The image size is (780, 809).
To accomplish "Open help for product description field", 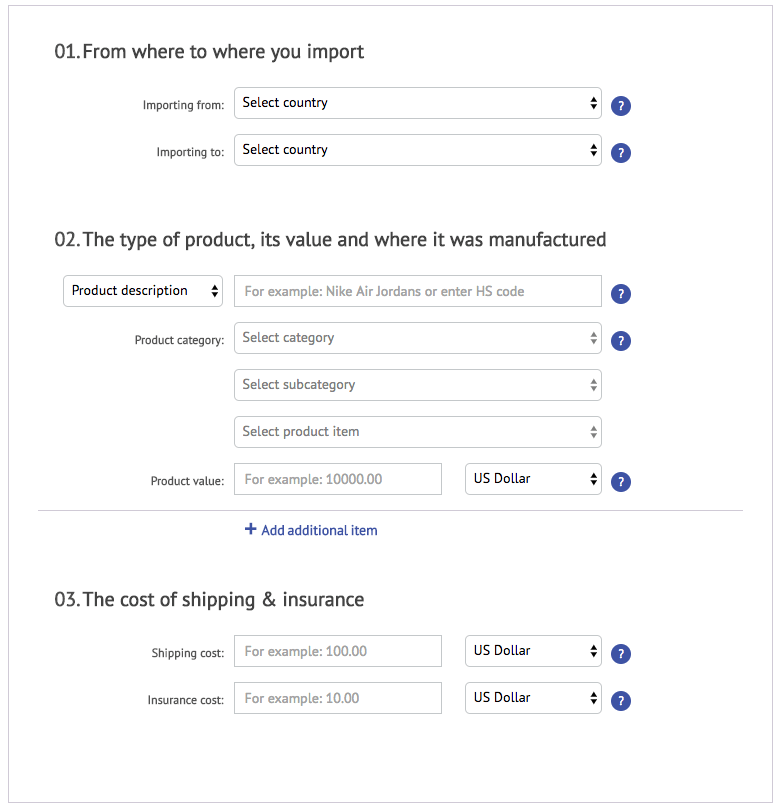I will click(x=620, y=294).
